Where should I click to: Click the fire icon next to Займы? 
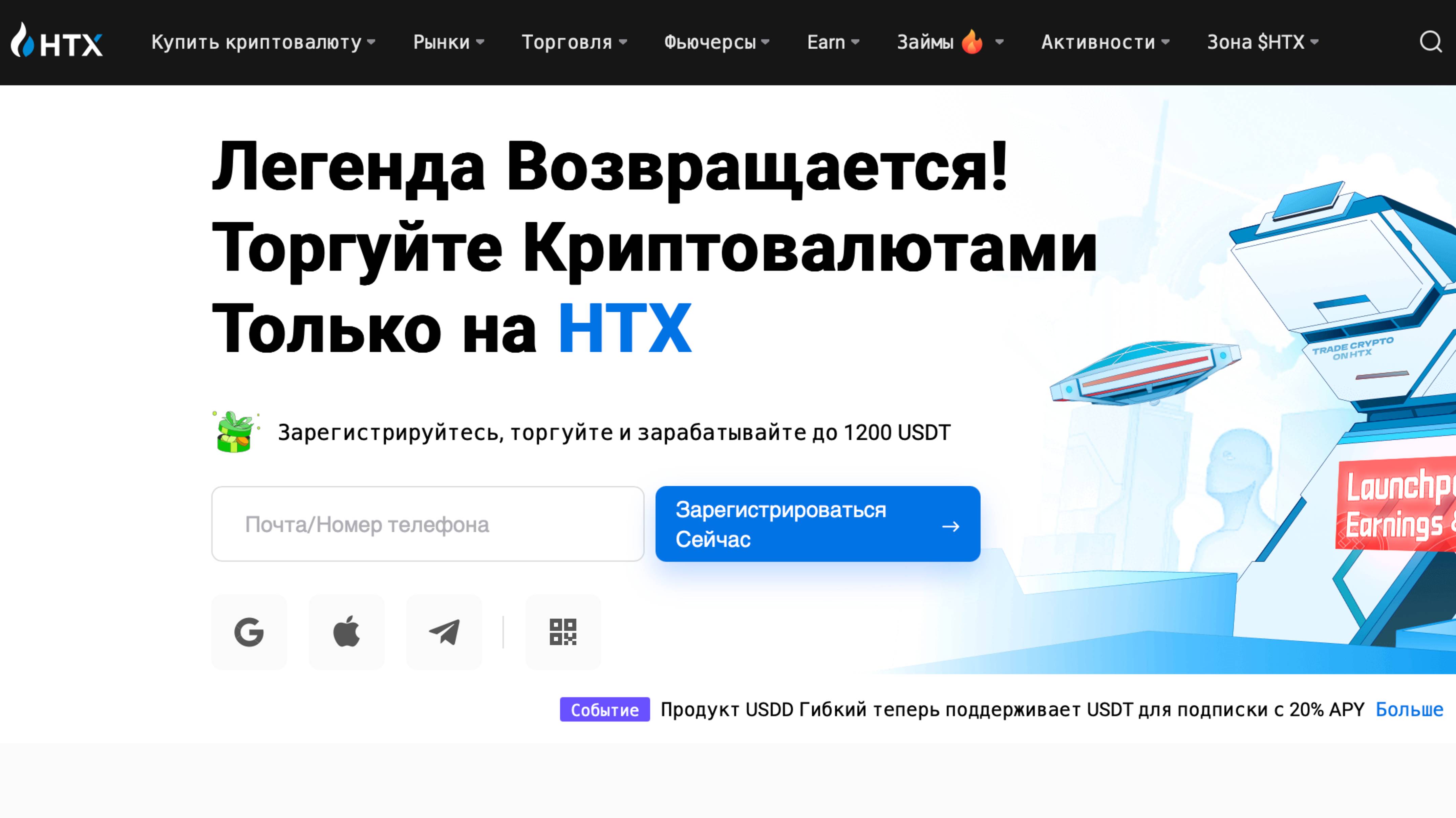click(x=972, y=41)
